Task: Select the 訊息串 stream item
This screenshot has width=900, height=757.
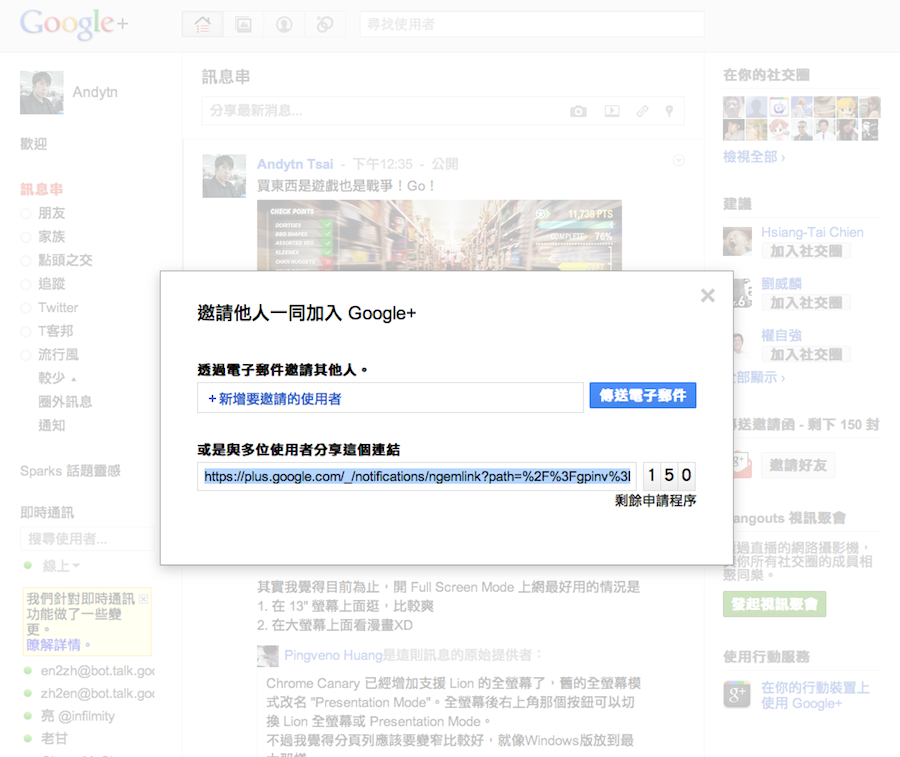Action: coord(41,189)
